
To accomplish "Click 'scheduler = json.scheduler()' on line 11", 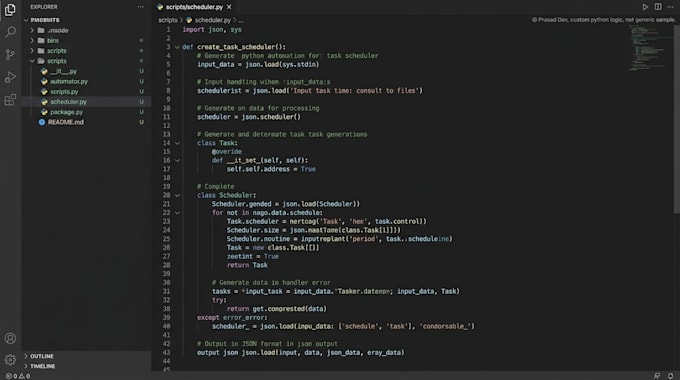I will (x=249, y=117).
